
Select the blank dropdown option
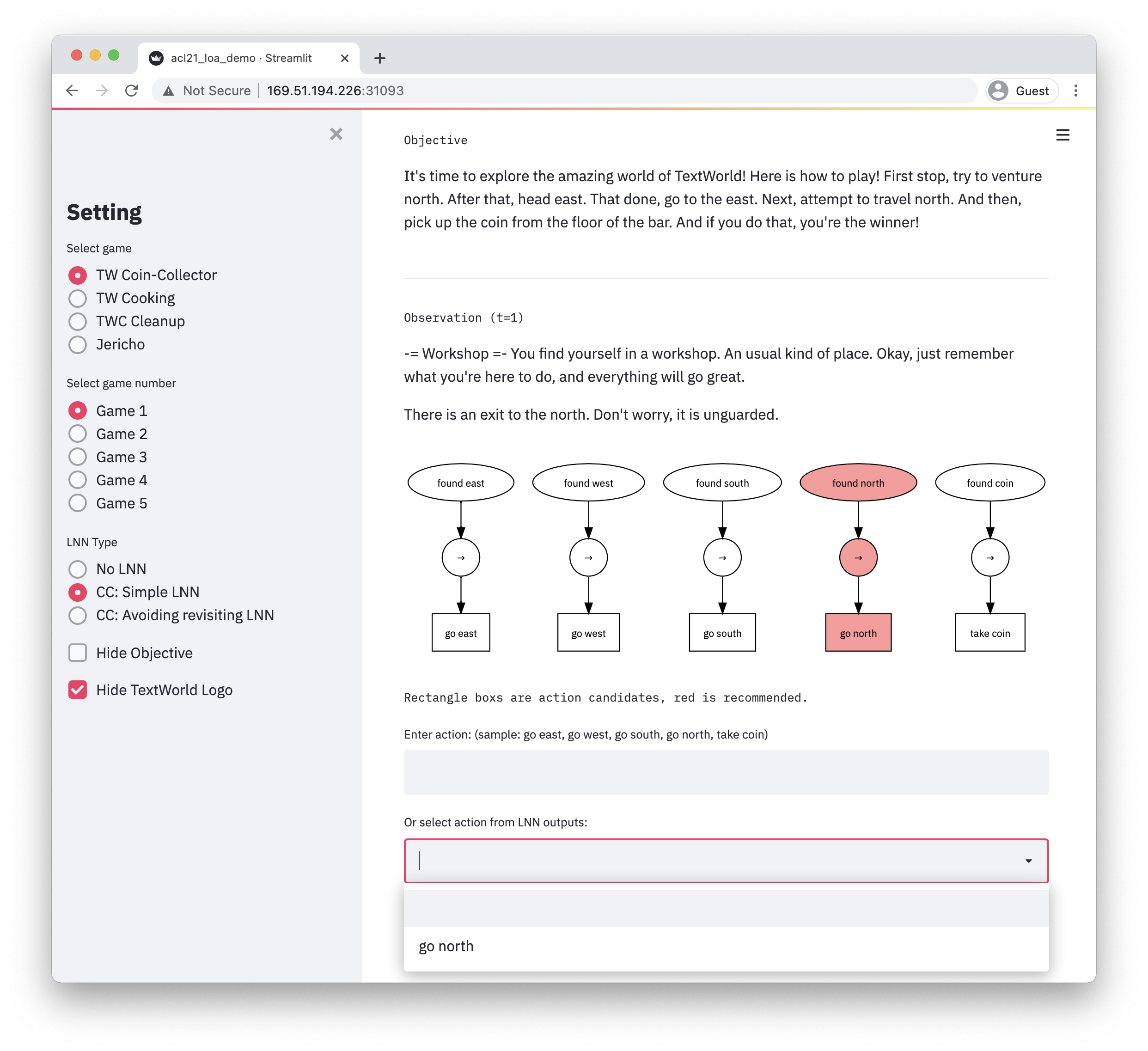(726, 909)
